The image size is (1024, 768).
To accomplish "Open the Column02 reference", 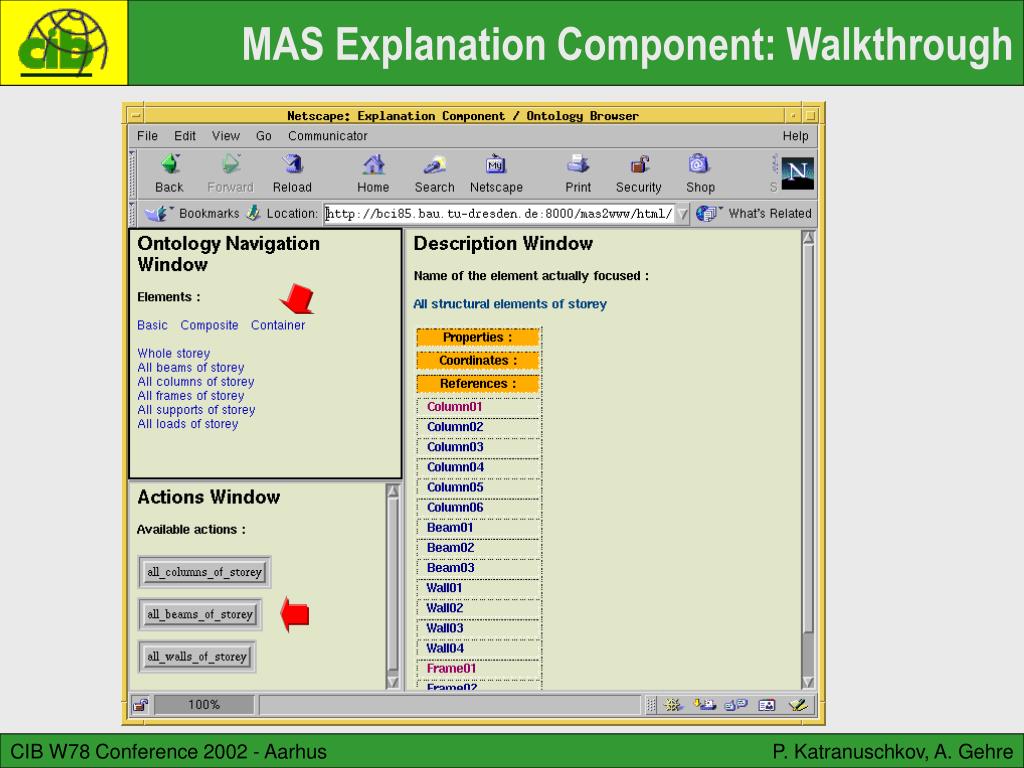I will pyautogui.click(x=455, y=427).
